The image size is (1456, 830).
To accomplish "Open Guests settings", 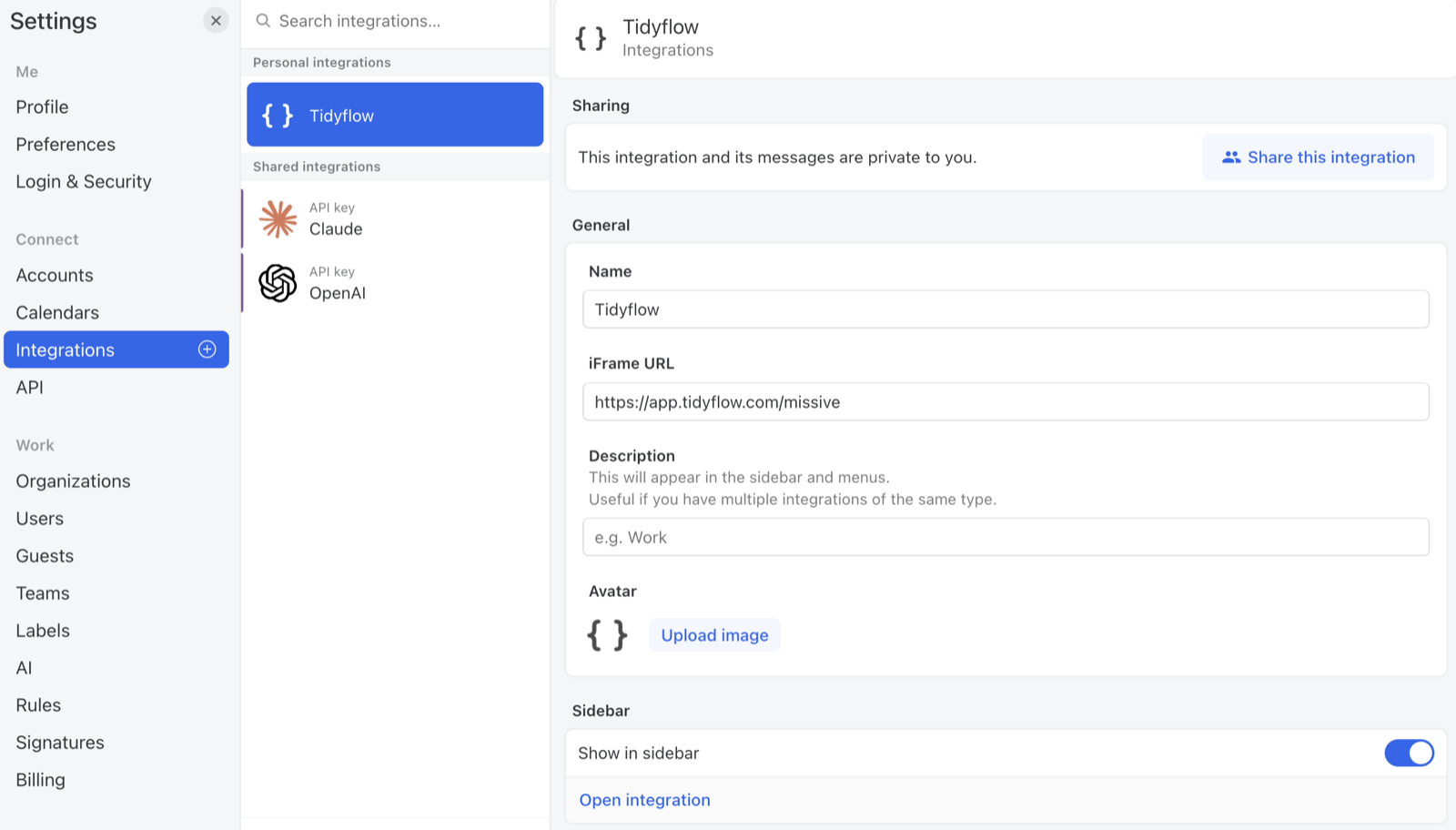I will coord(45,556).
